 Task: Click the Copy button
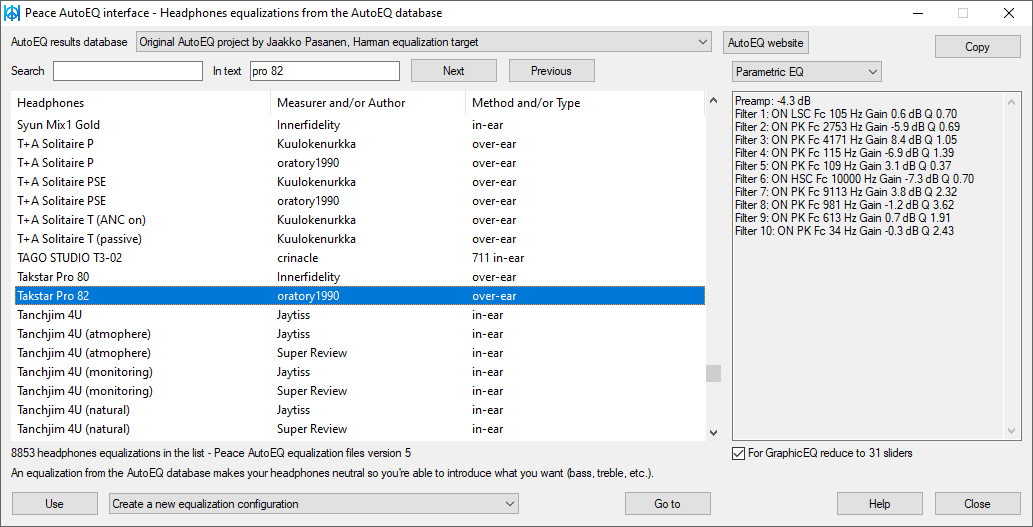pyautogui.click(x=977, y=47)
